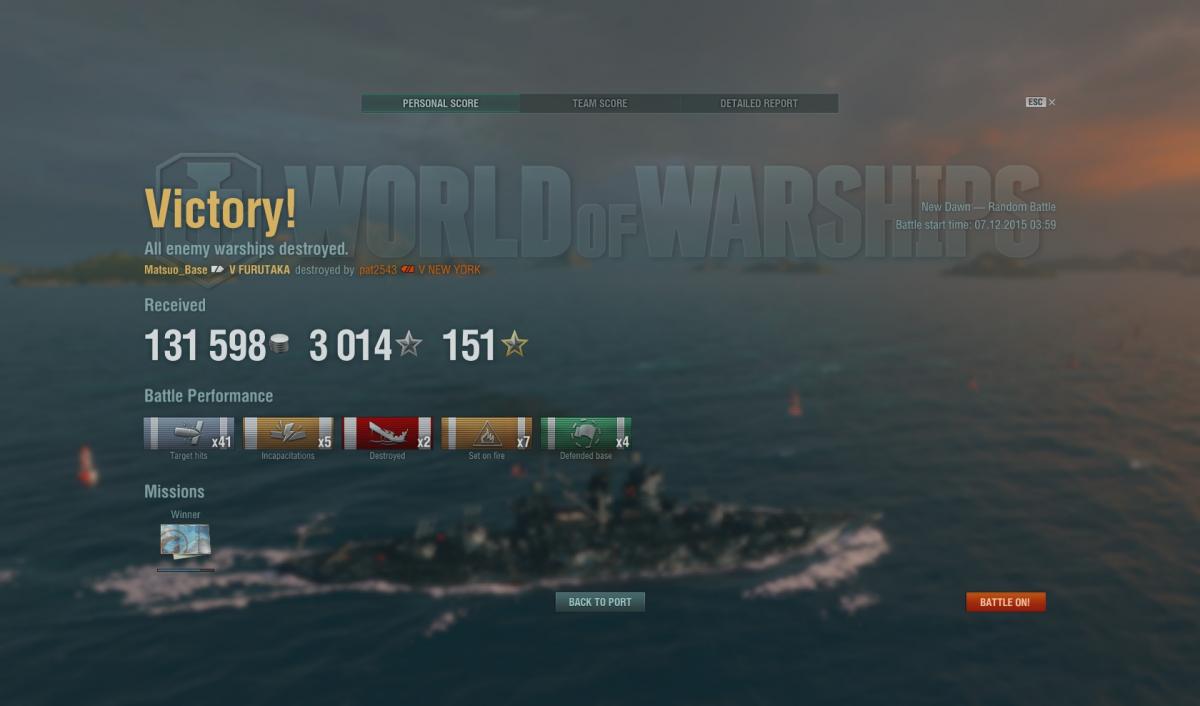The height and width of the screenshot is (706, 1200).
Task: Click the Set on fire ribbon
Action: 486,434
